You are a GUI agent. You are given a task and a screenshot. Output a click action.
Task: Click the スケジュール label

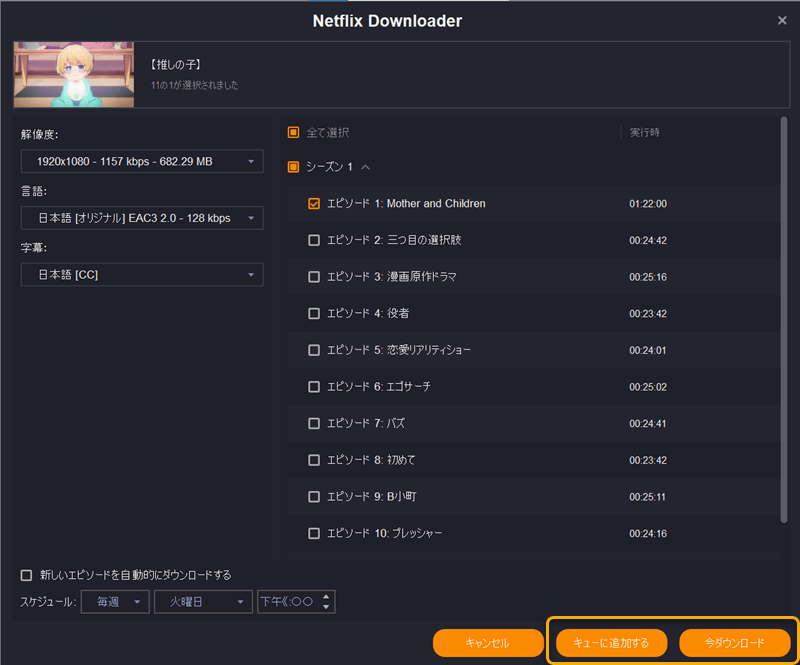48,602
